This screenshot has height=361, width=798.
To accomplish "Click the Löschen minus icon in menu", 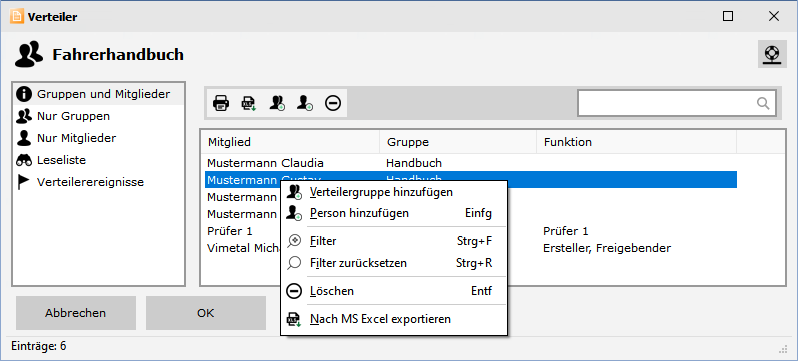I will (294, 291).
